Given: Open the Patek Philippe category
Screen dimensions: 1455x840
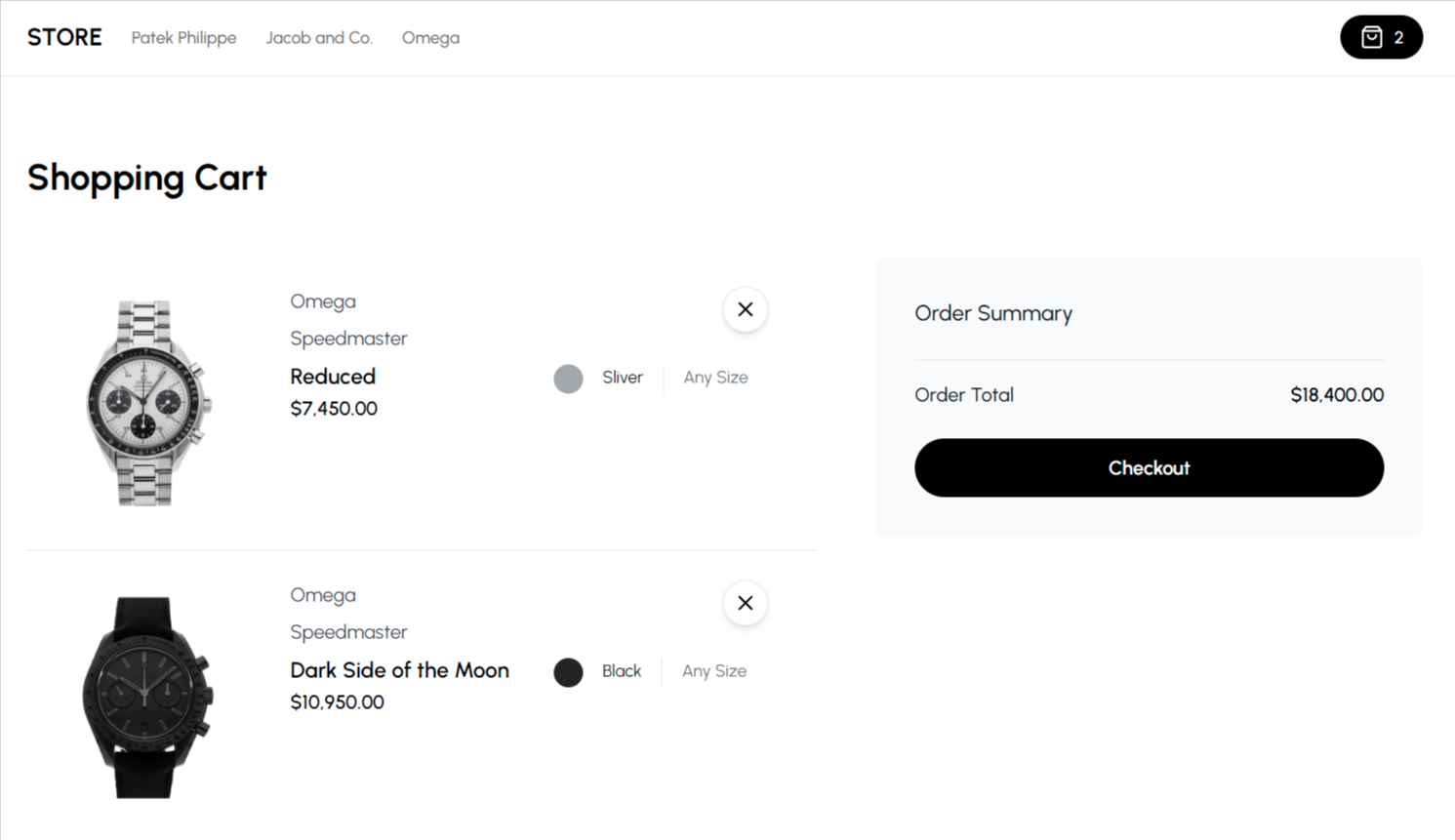Looking at the screenshot, I should [x=183, y=38].
